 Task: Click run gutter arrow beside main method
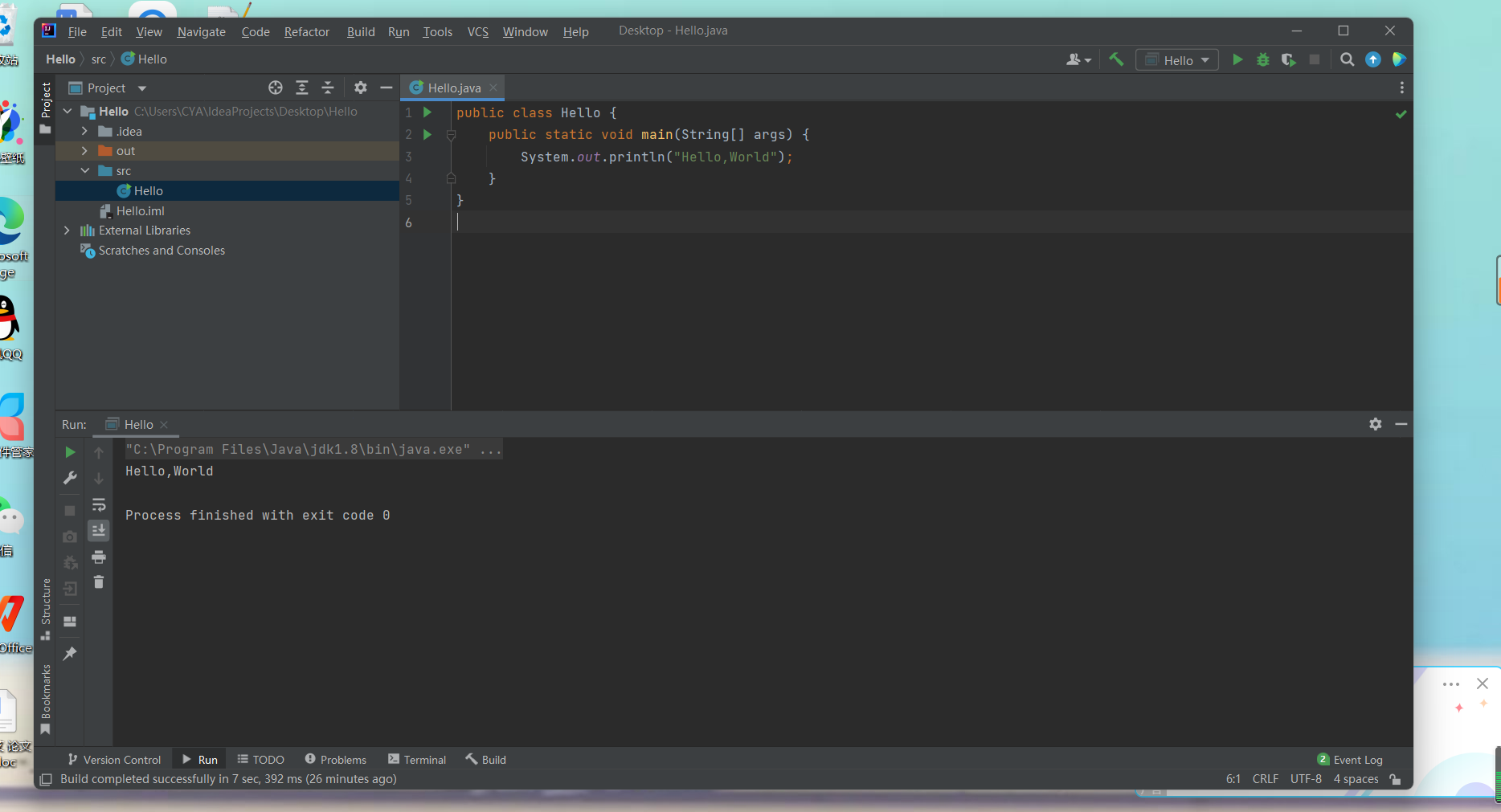tap(427, 134)
